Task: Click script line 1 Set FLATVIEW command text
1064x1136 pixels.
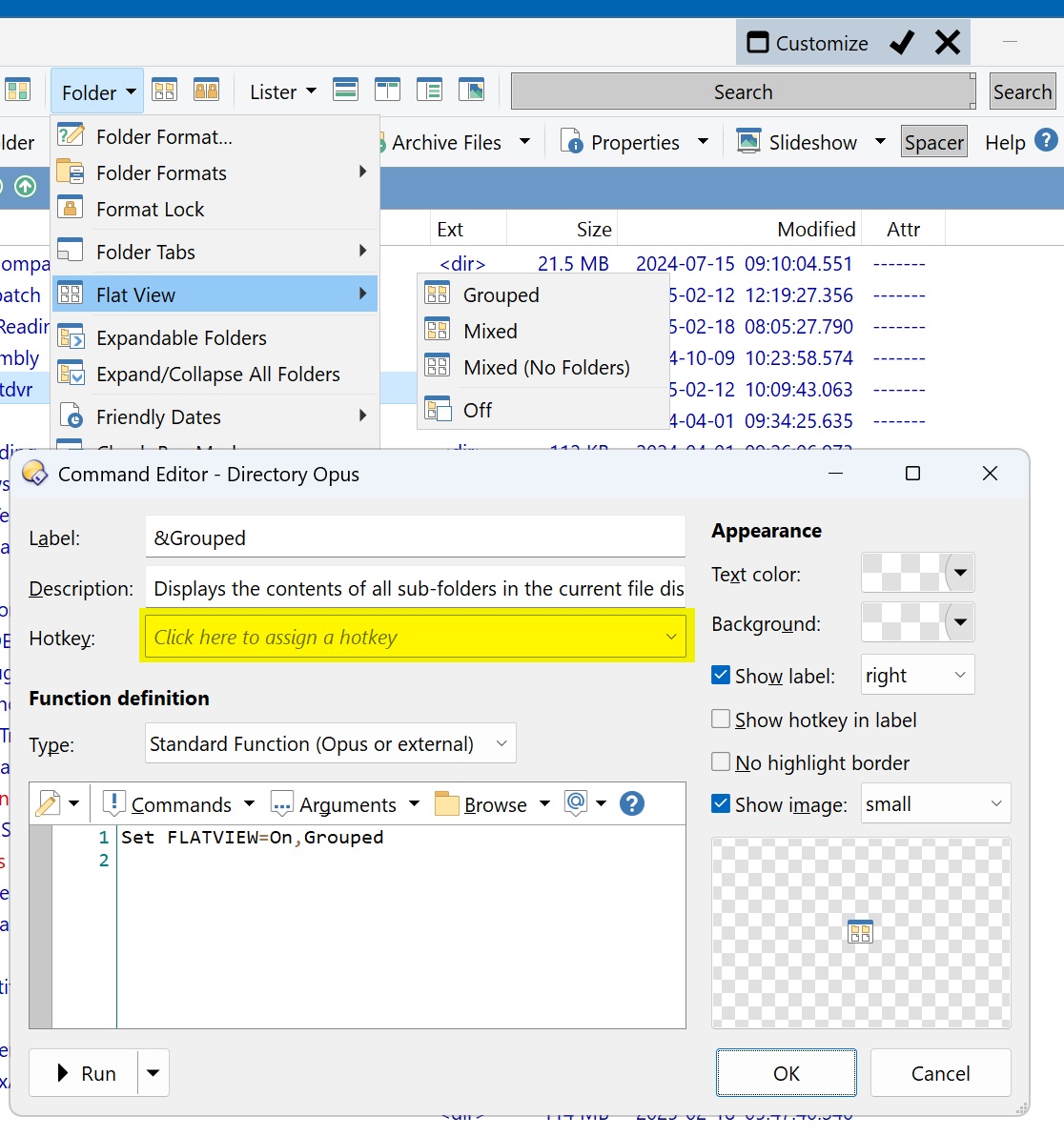Action: point(253,837)
